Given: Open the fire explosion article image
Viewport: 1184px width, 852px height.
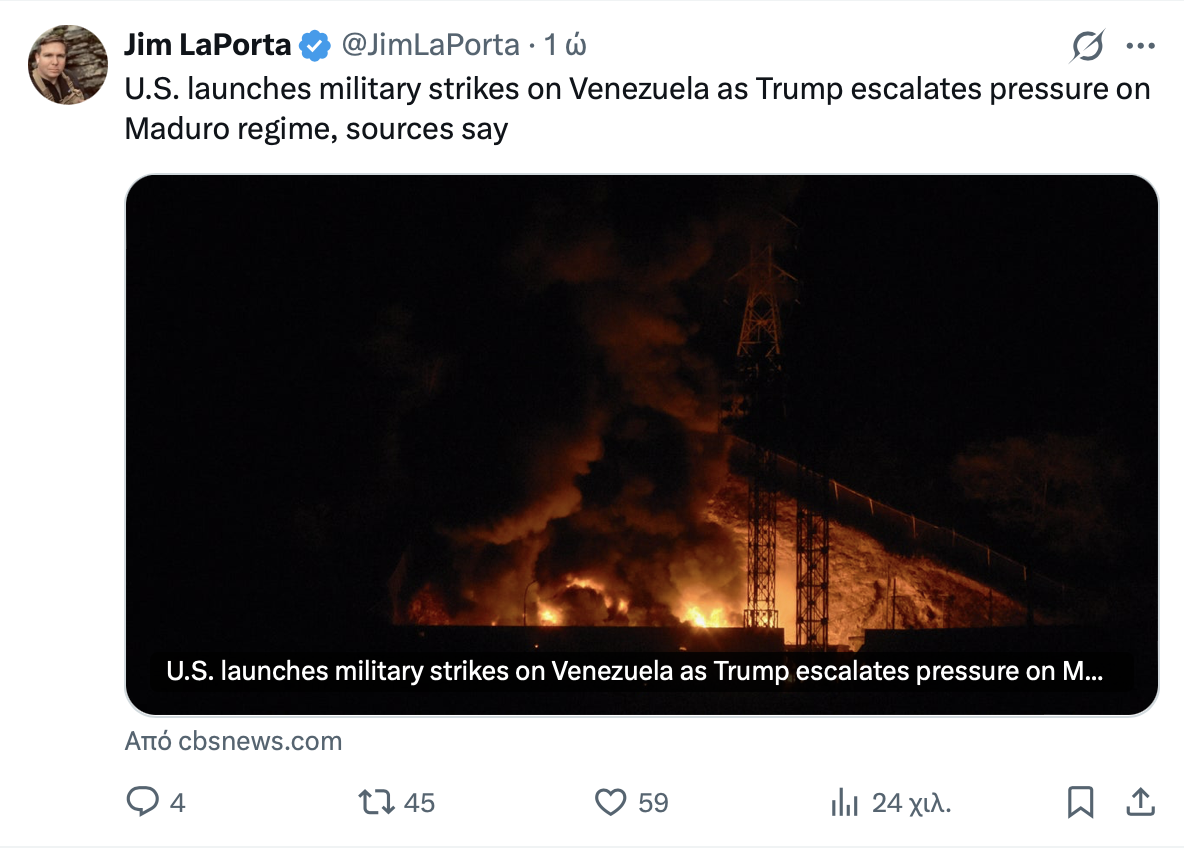Looking at the screenshot, I should [x=641, y=420].
